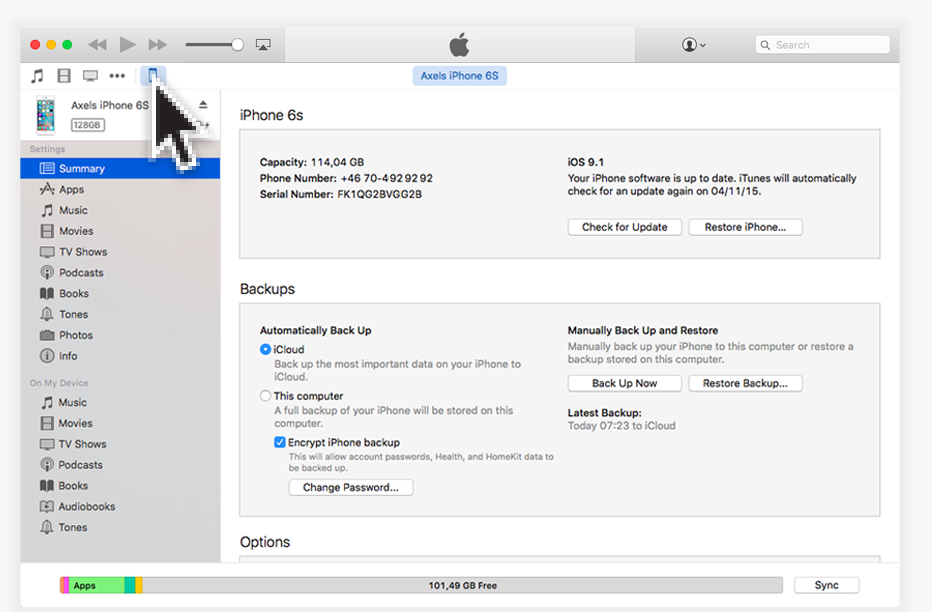Open Books under On My Device
The image size is (932, 612).
120,485
